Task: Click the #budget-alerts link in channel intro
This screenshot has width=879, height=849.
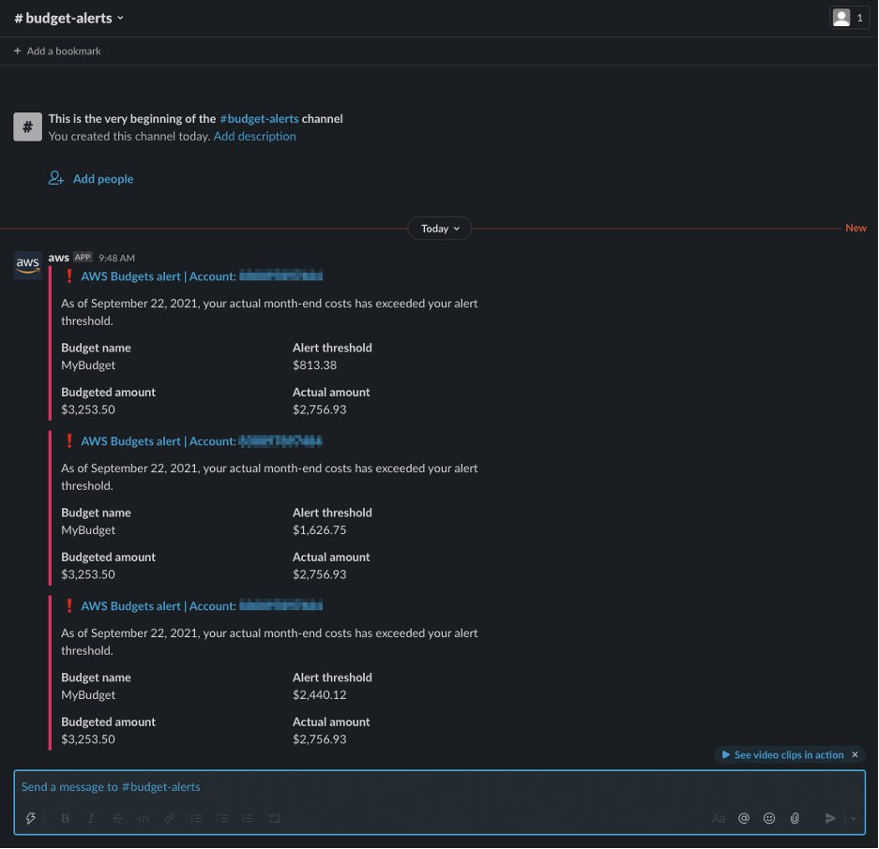Action: coord(259,119)
